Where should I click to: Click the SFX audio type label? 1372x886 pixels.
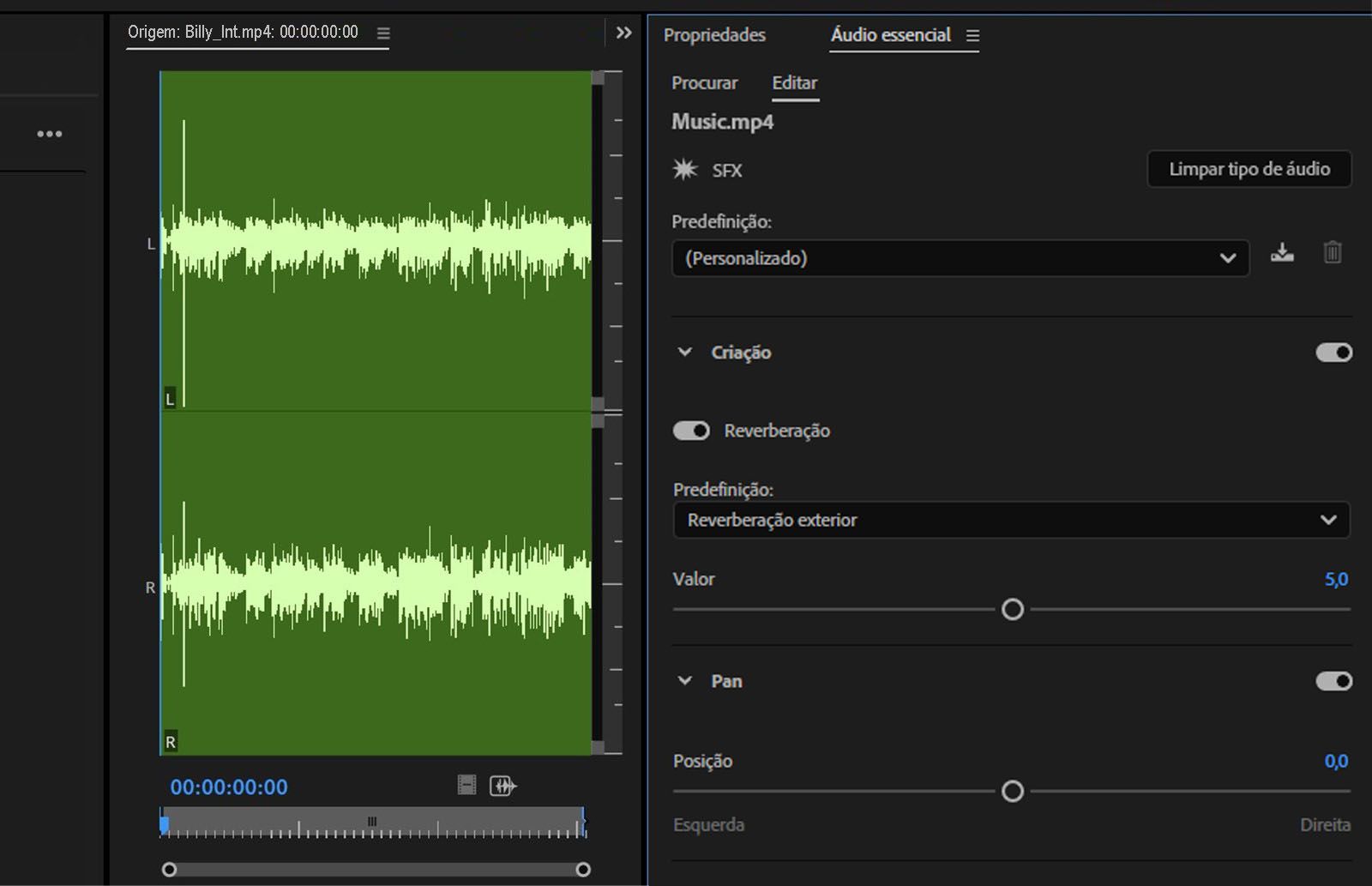pyautogui.click(x=726, y=171)
